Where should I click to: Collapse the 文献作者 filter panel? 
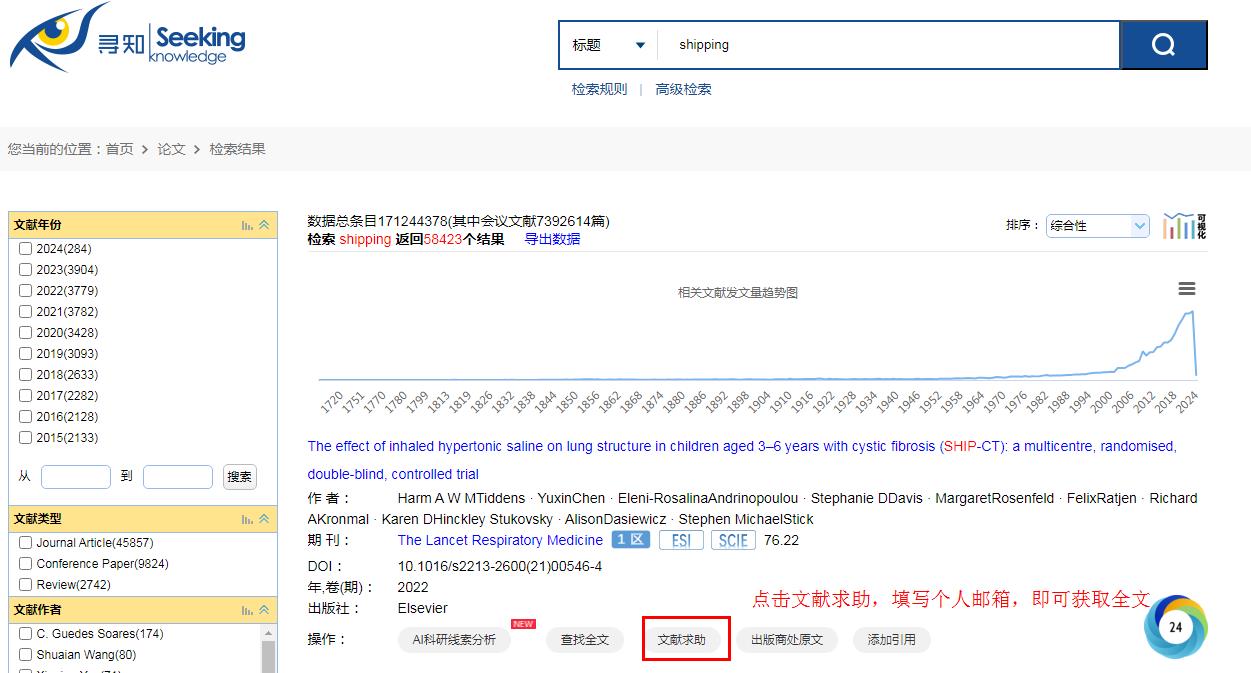click(x=264, y=610)
